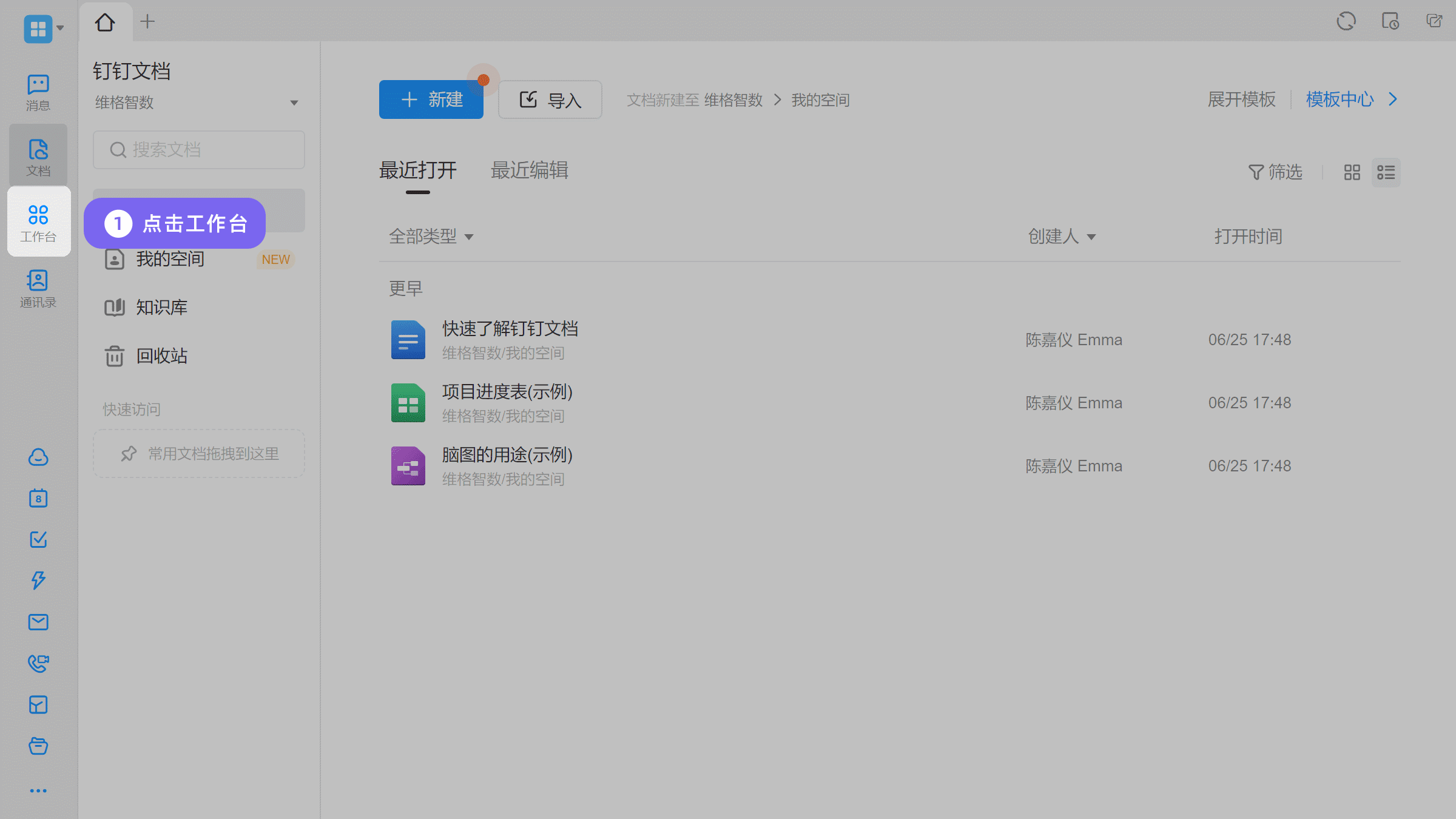Switch to the 最近编辑 tab

click(529, 170)
